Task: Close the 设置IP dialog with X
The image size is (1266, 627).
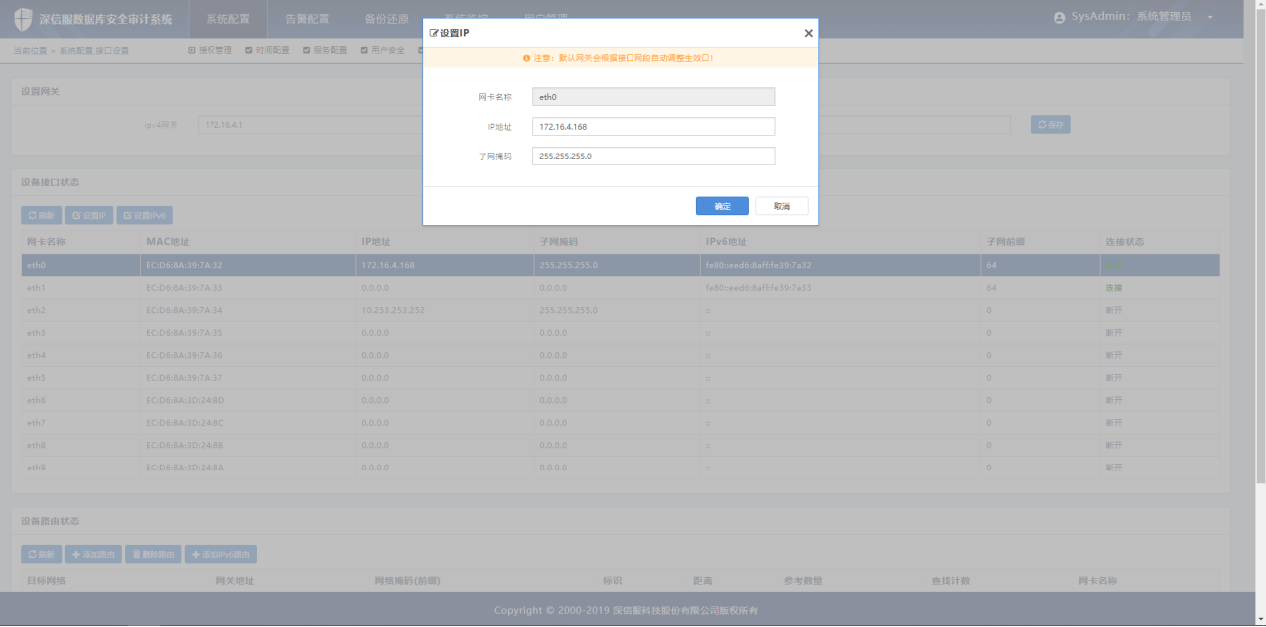Action: 808,33
